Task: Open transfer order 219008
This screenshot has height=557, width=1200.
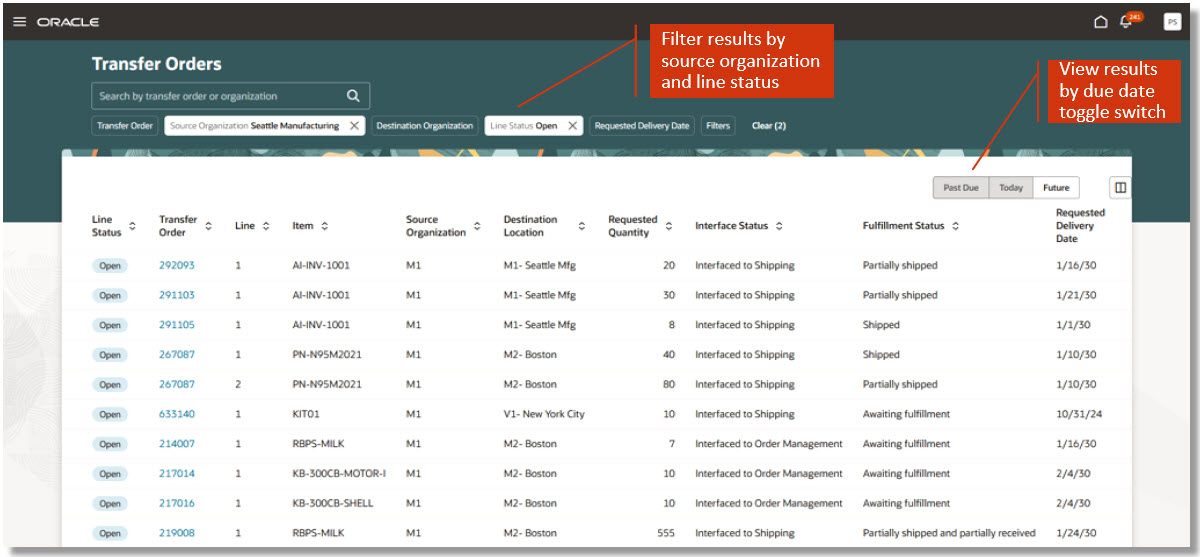Action: click(x=177, y=533)
